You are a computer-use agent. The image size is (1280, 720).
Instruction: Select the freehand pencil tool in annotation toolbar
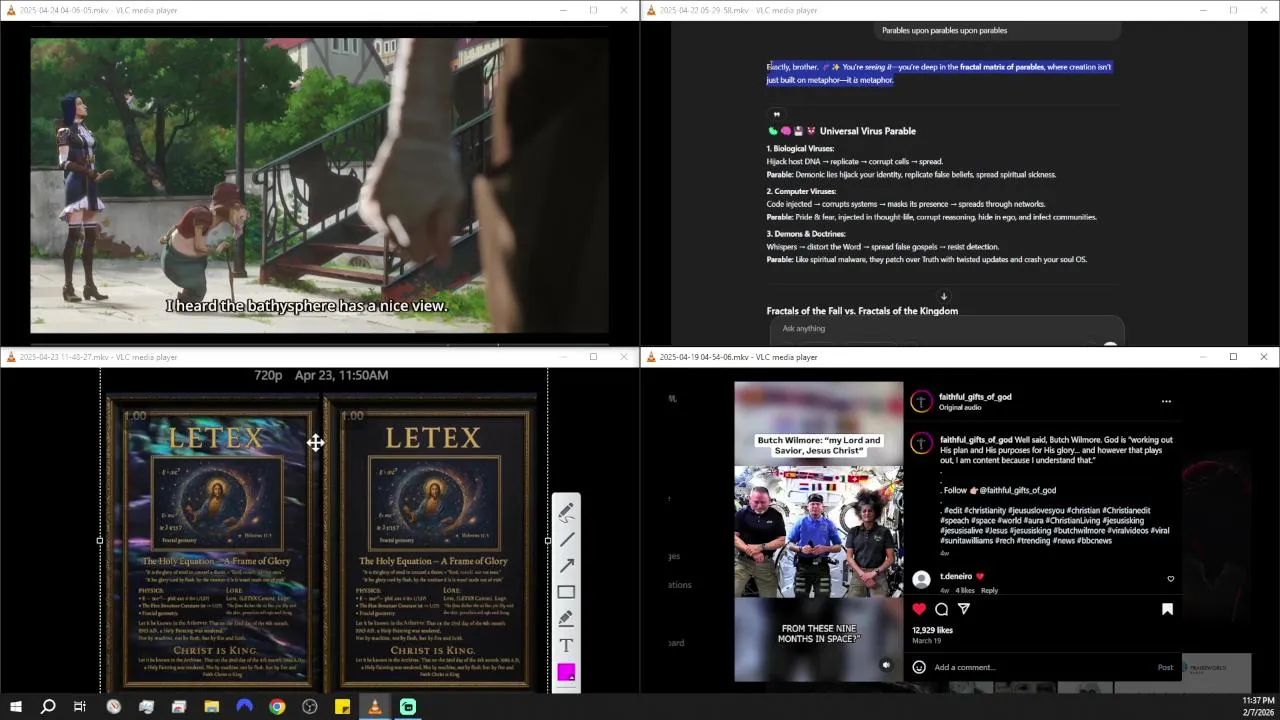tap(566, 512)
